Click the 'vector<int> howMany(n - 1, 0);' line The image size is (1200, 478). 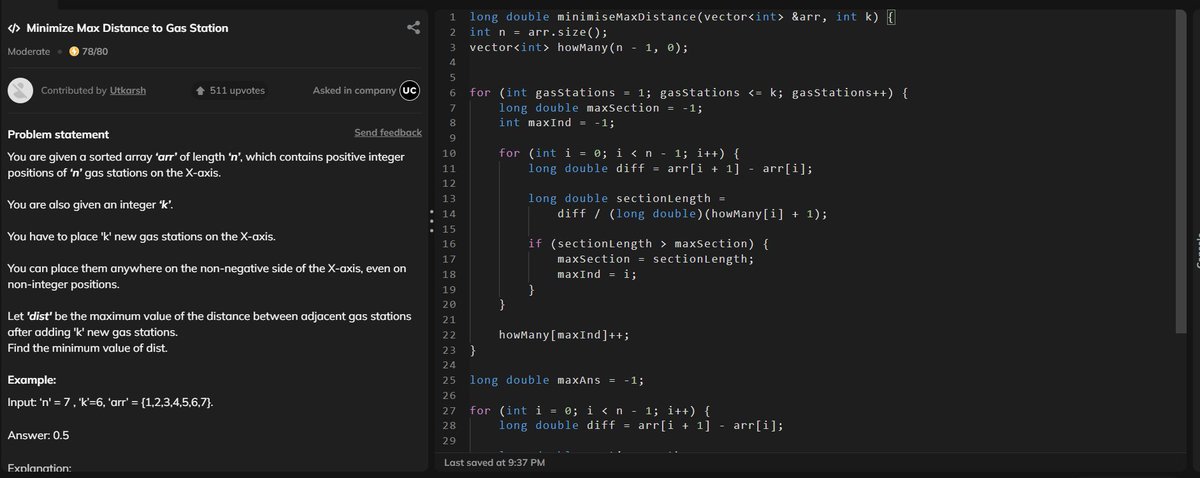(x=579, y=47)
